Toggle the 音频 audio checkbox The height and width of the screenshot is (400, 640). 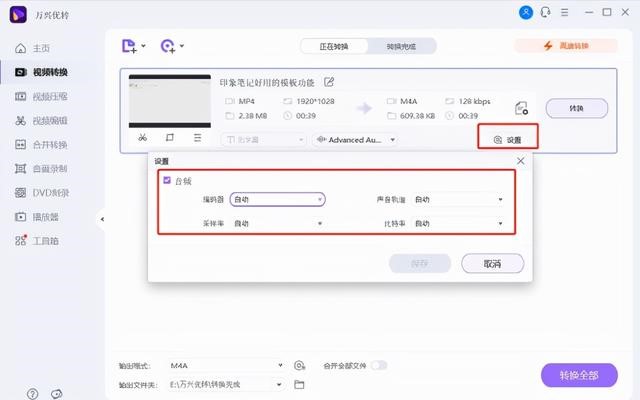coord(167,180)
